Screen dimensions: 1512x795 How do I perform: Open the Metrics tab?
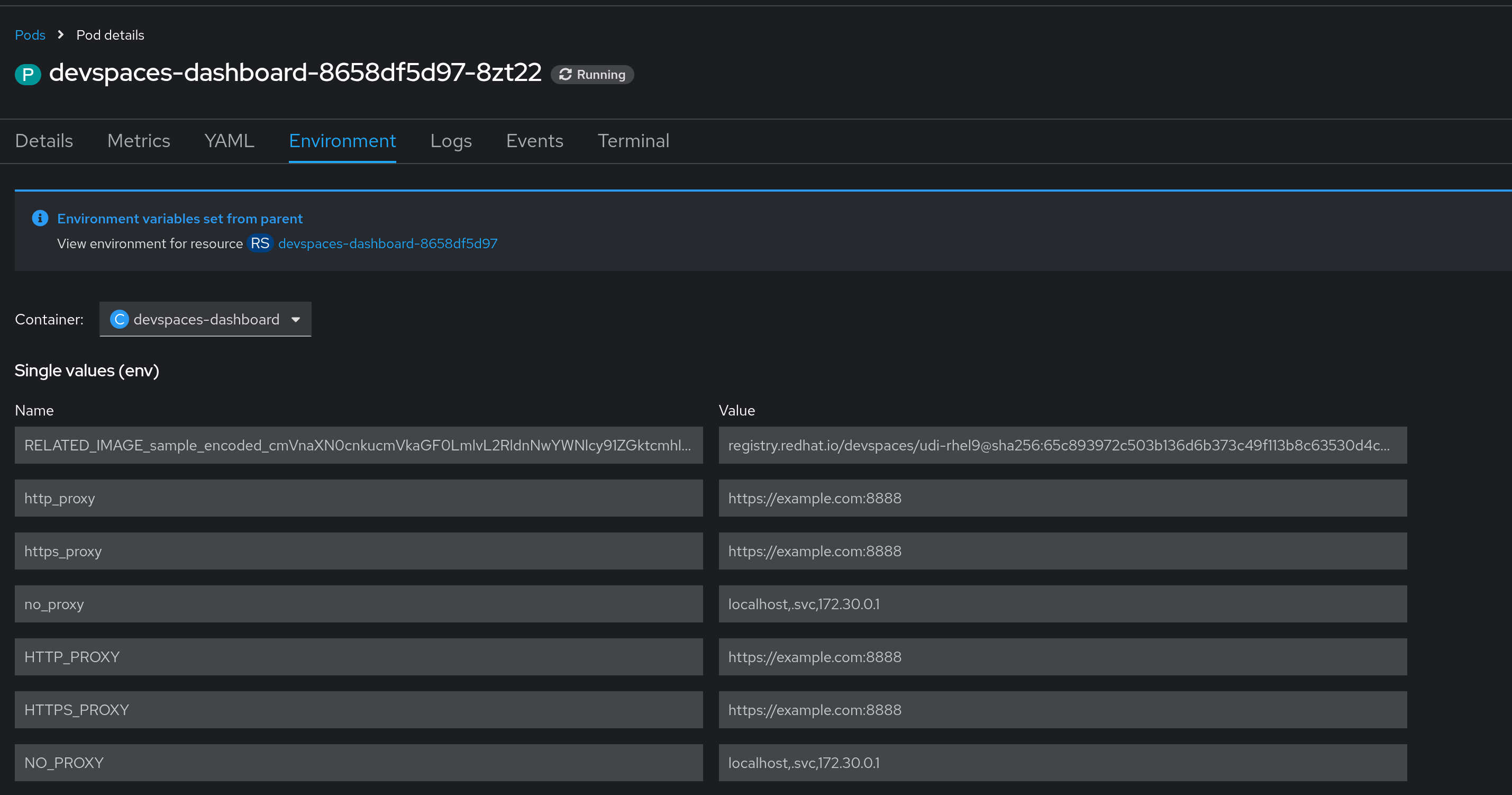click(x=139, y=141)
